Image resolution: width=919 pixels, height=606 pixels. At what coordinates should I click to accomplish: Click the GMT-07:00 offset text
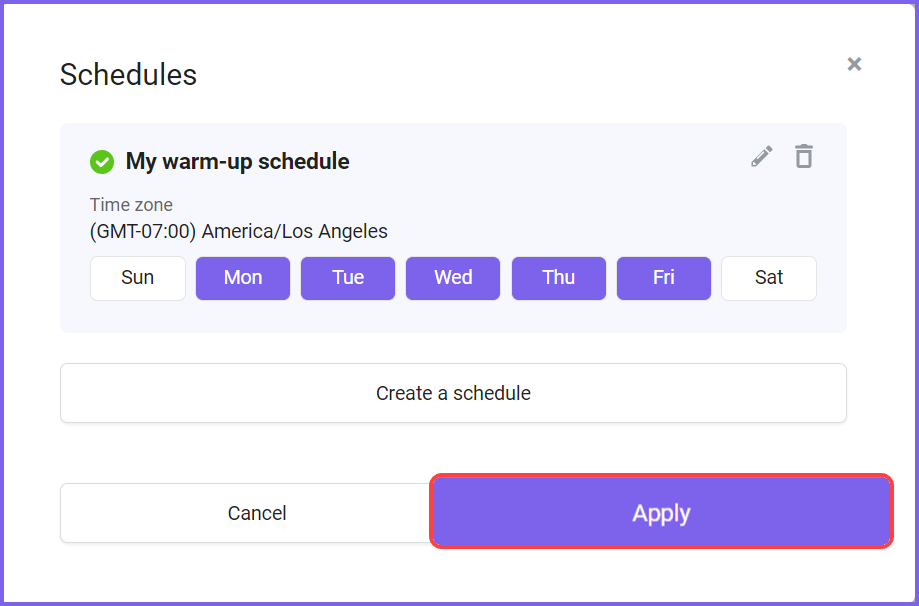(x=142, y=231)
